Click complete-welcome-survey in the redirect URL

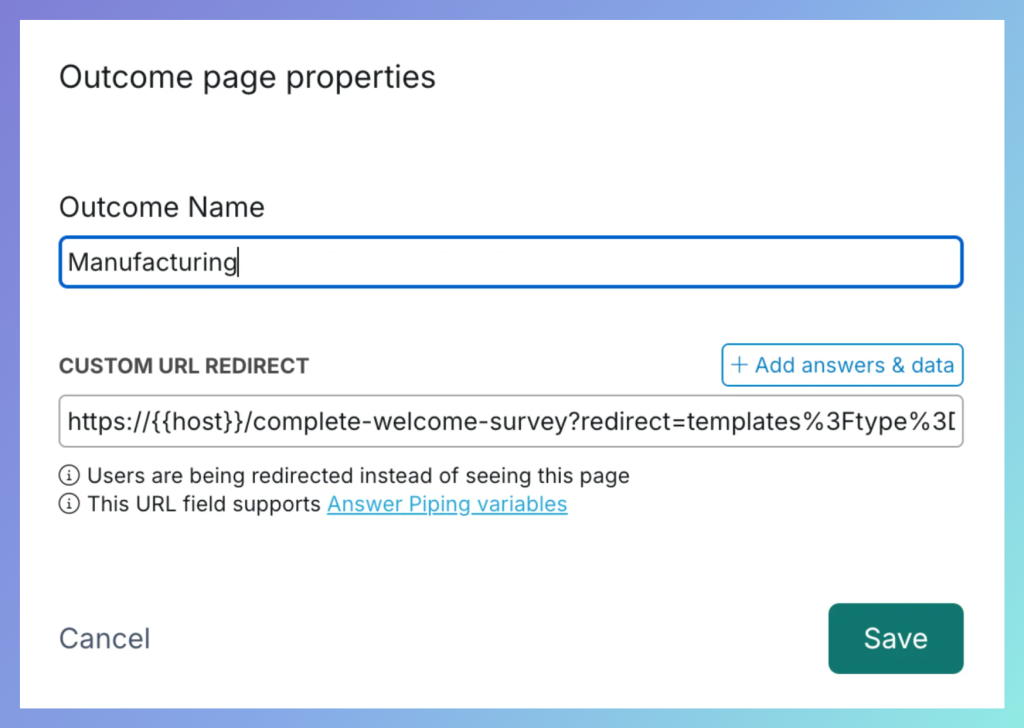coord(408,421)
